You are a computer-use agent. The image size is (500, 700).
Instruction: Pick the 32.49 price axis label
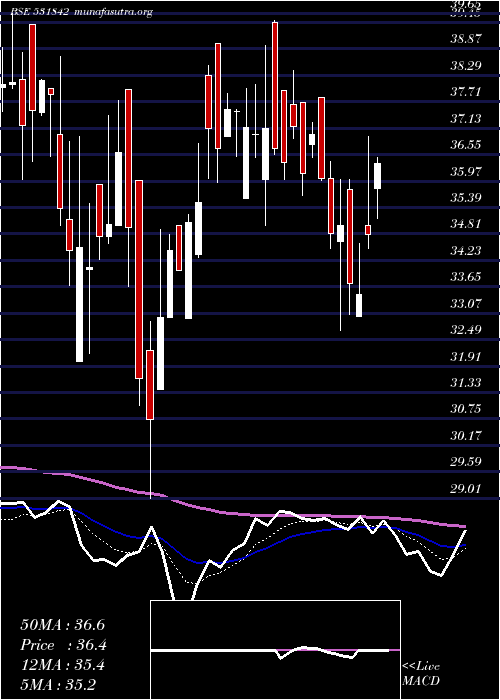pyautogui.click(x=466, y=329)
